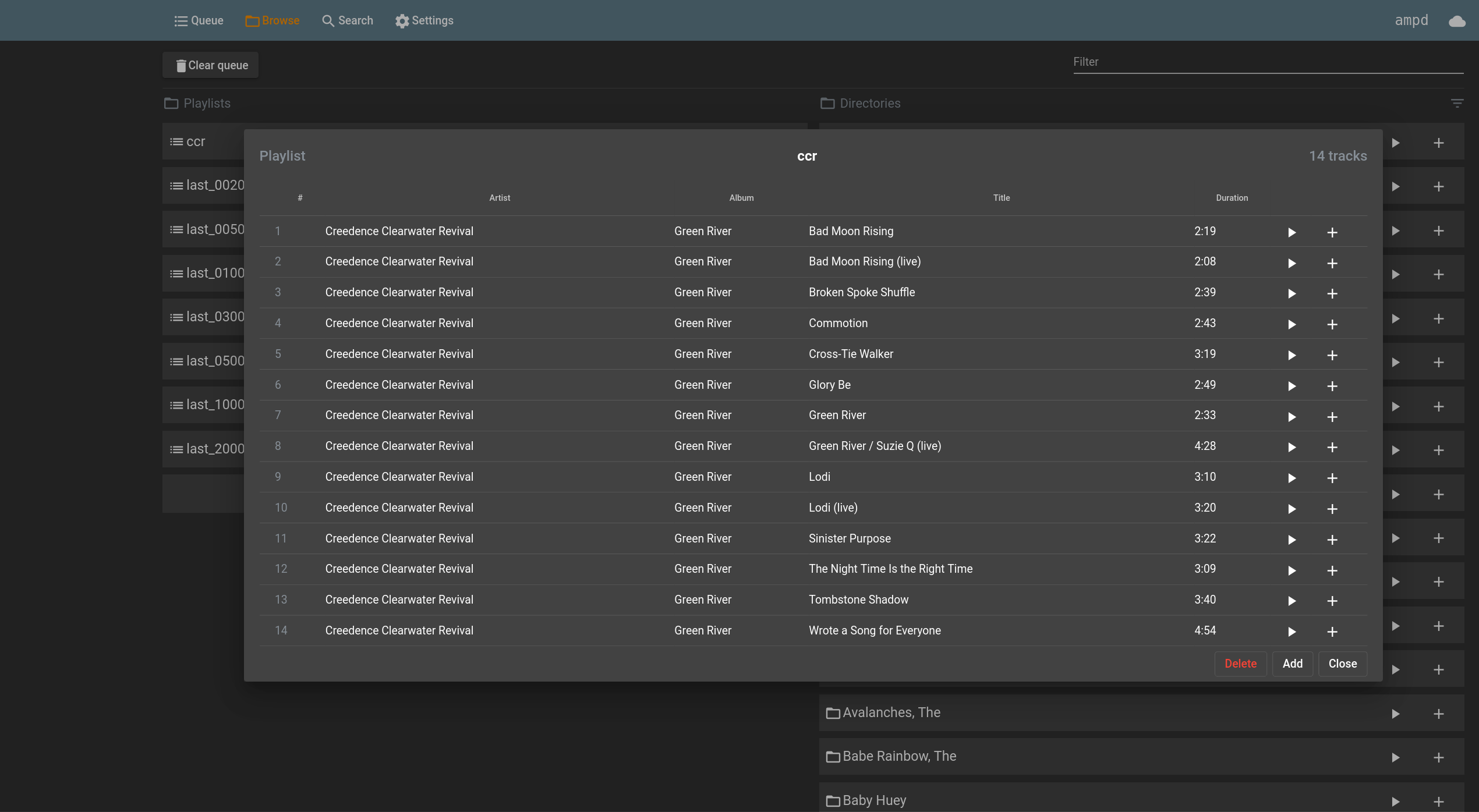Play the Glory Be track
This screenshot has width=1479, height=812.
tap(1292, 386)
